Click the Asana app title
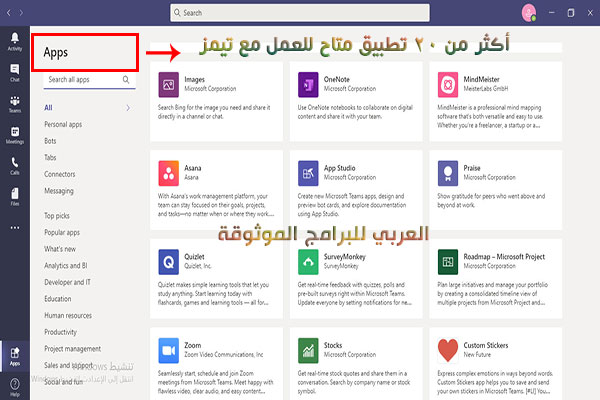Screen dimensions: 600x400 click(193, 168)
